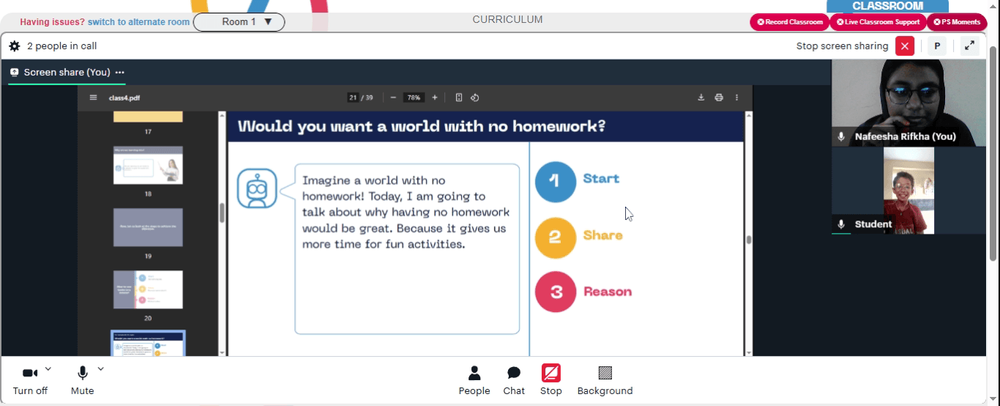Click the Stop screen sharing text label
1000x406 pixels.
tap(842, 46)
